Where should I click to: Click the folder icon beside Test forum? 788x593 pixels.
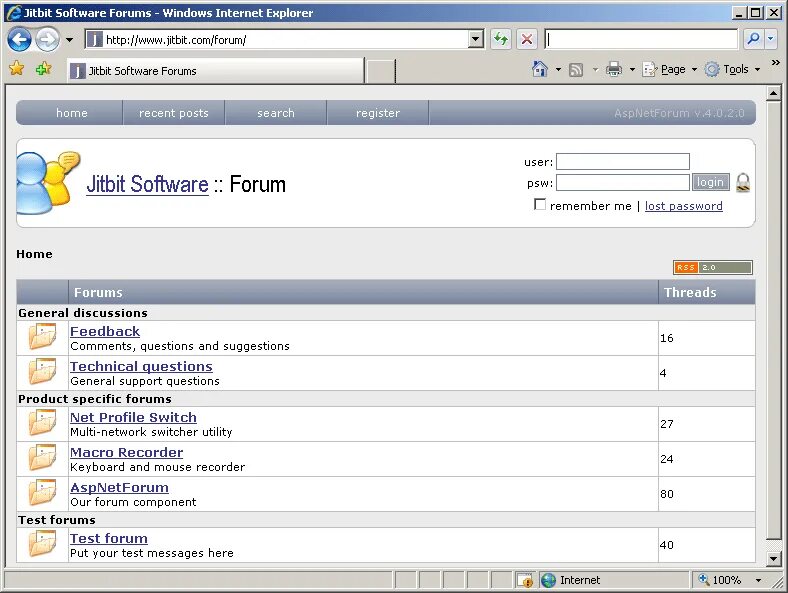pos(42,544)
